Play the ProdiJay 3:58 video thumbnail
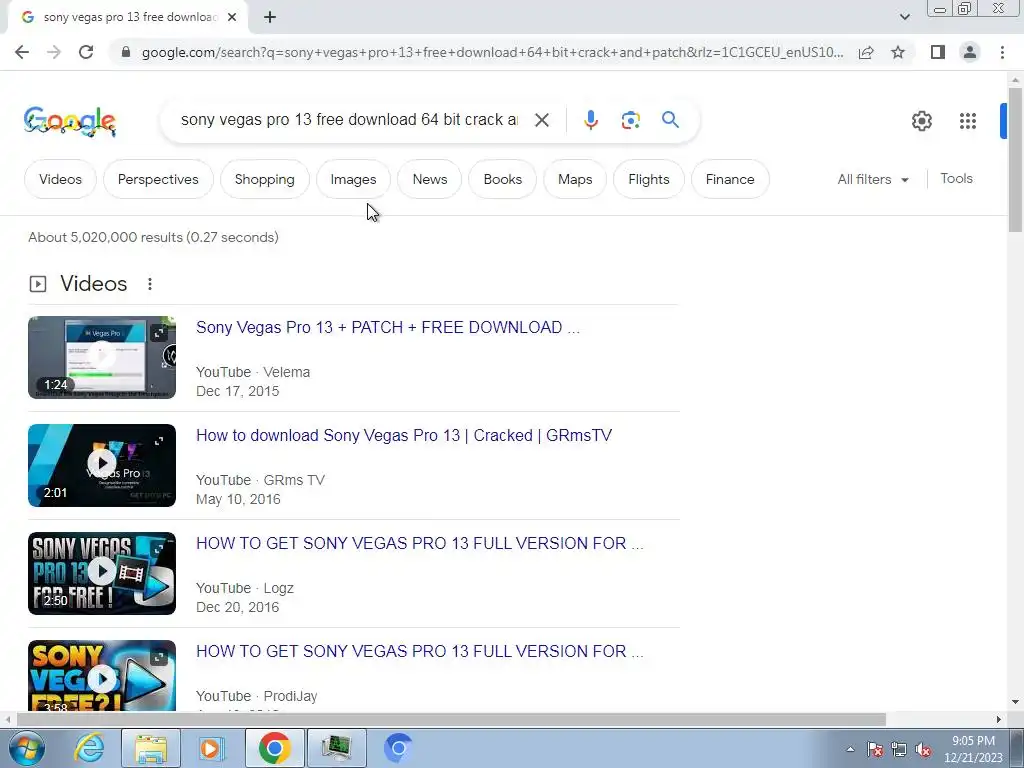Screen dimensions: 1024x768 [x=102, y=675]
